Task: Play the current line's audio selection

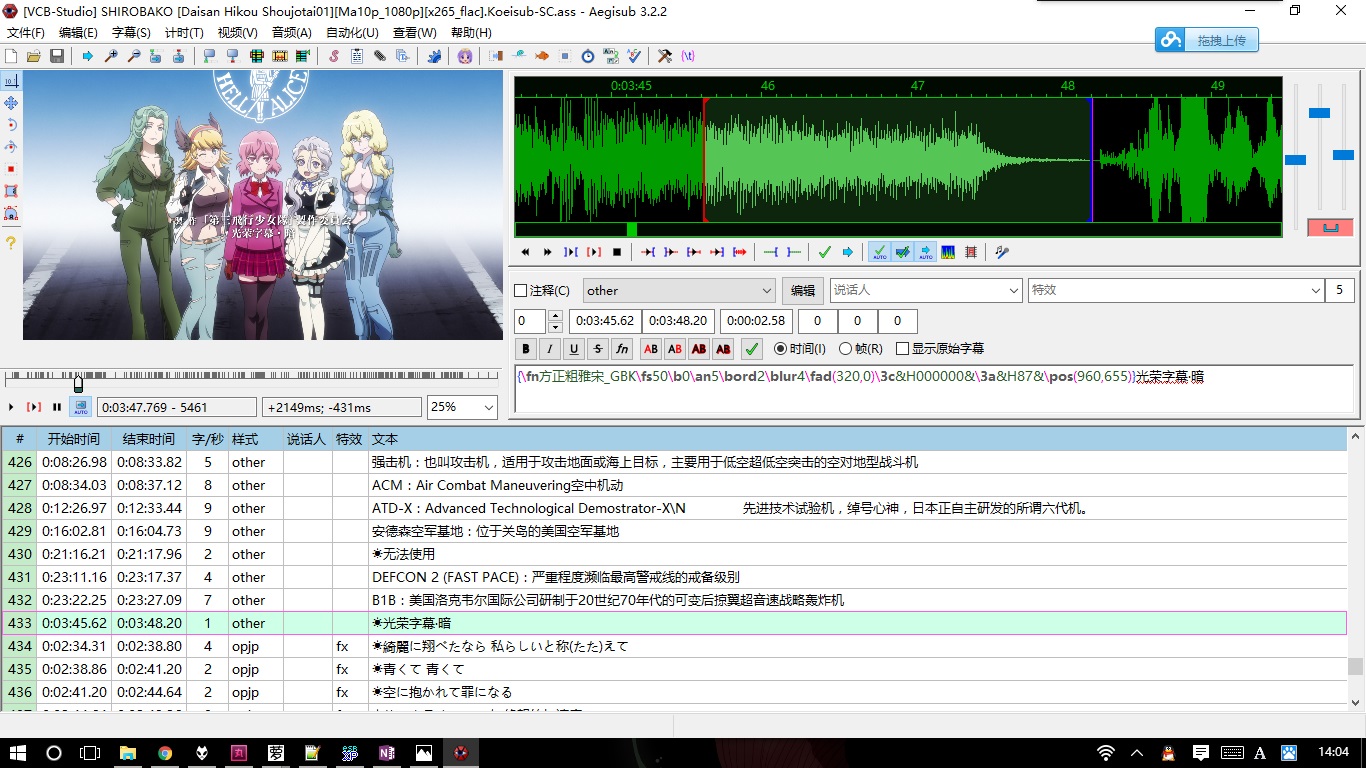Action: click(x=594, y=252)
